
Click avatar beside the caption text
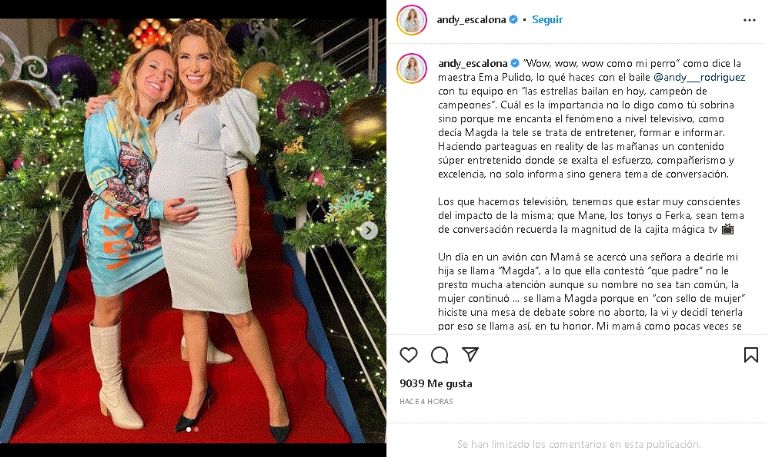(412, 68)
